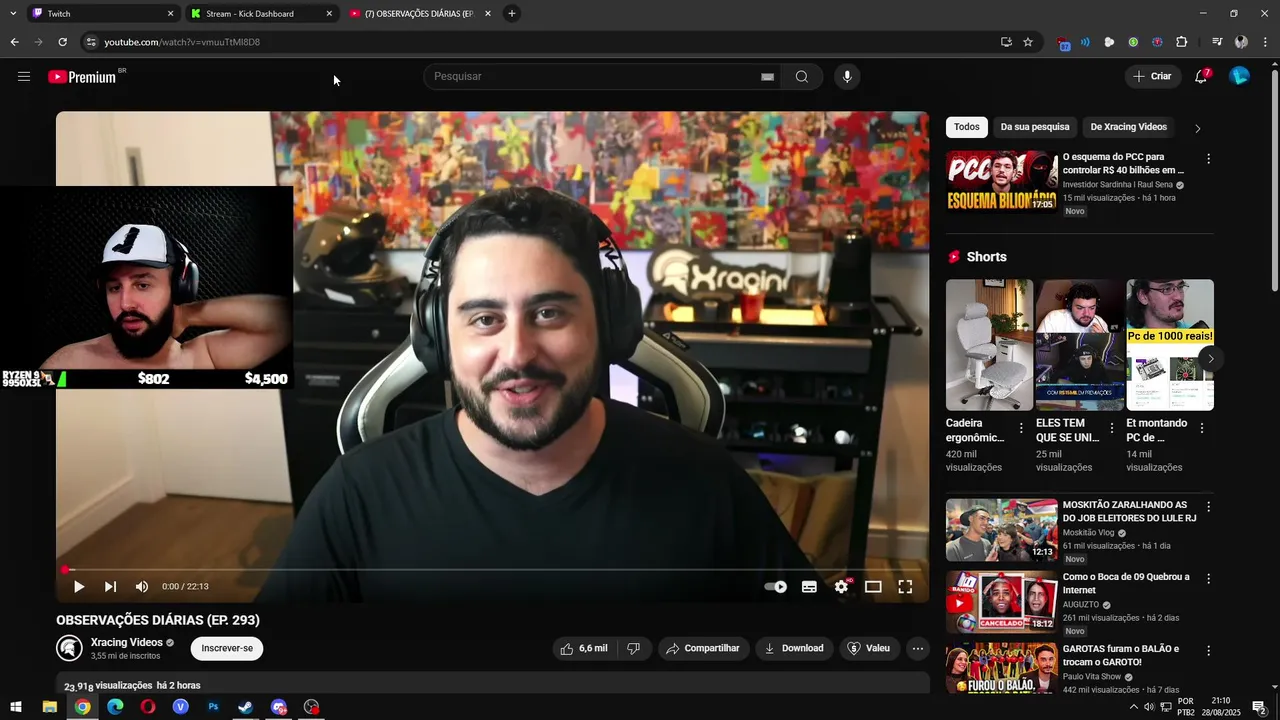
Task: Open Chrome three-dot menu
Action: click(1265, 42)
